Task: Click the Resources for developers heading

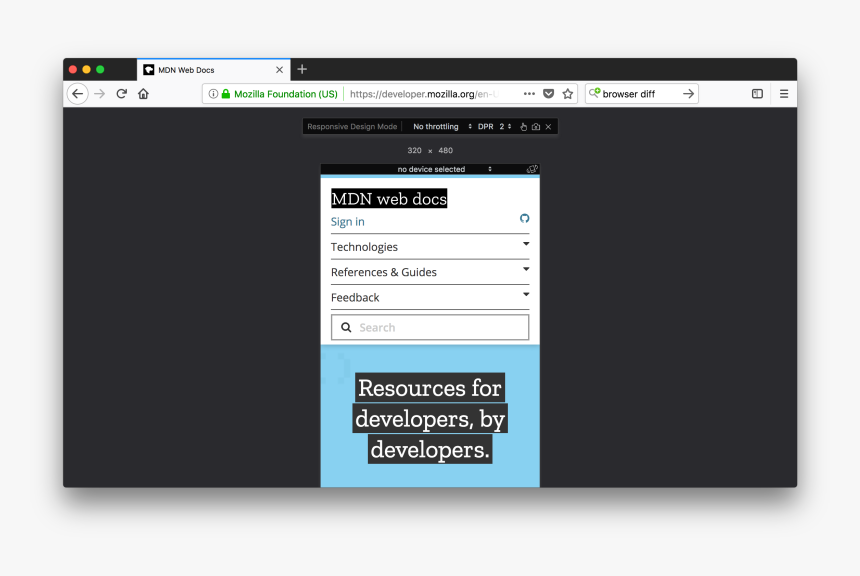Action: [x=430, y=419]
